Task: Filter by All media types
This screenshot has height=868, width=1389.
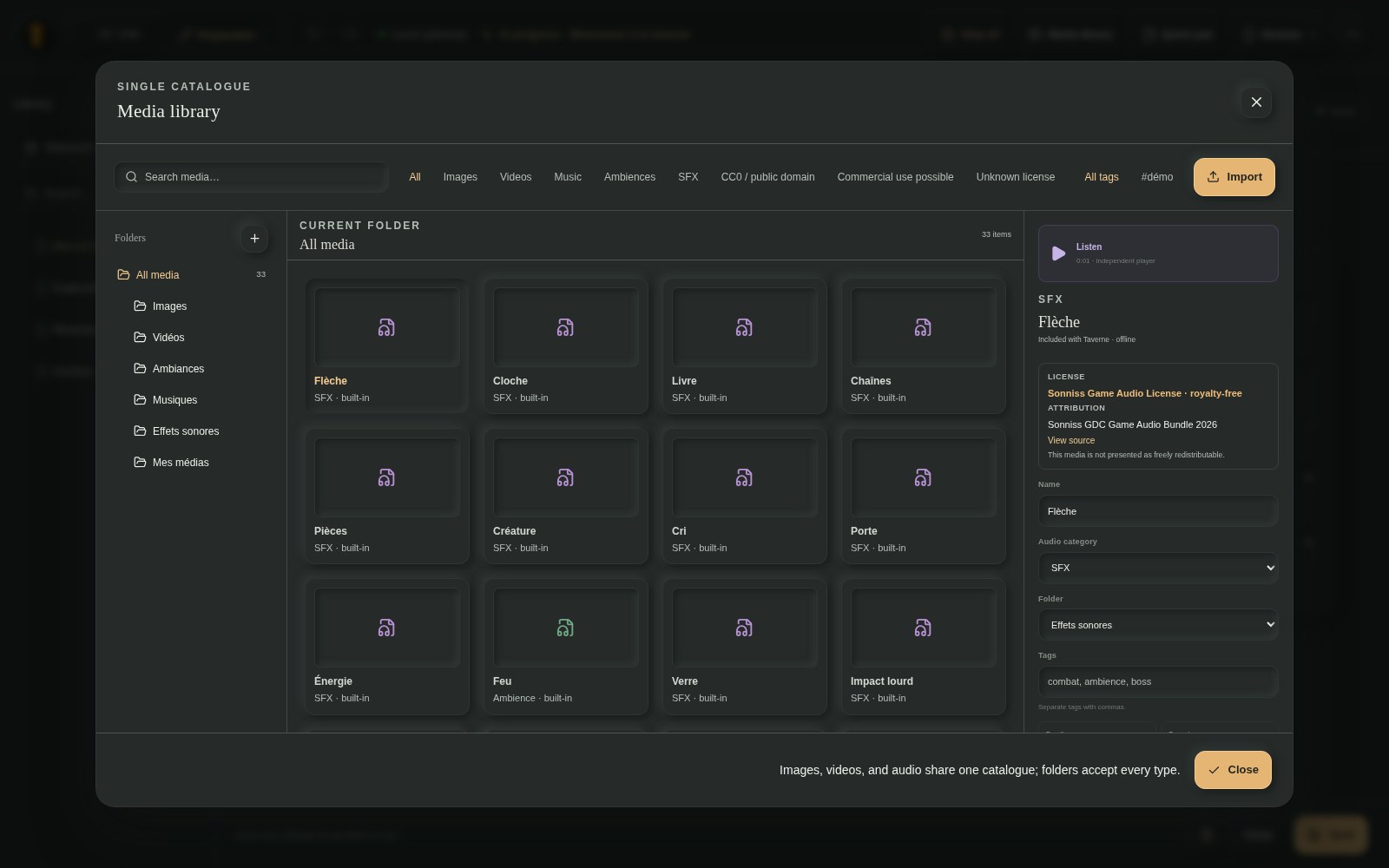Action: [x=415, y=177]
